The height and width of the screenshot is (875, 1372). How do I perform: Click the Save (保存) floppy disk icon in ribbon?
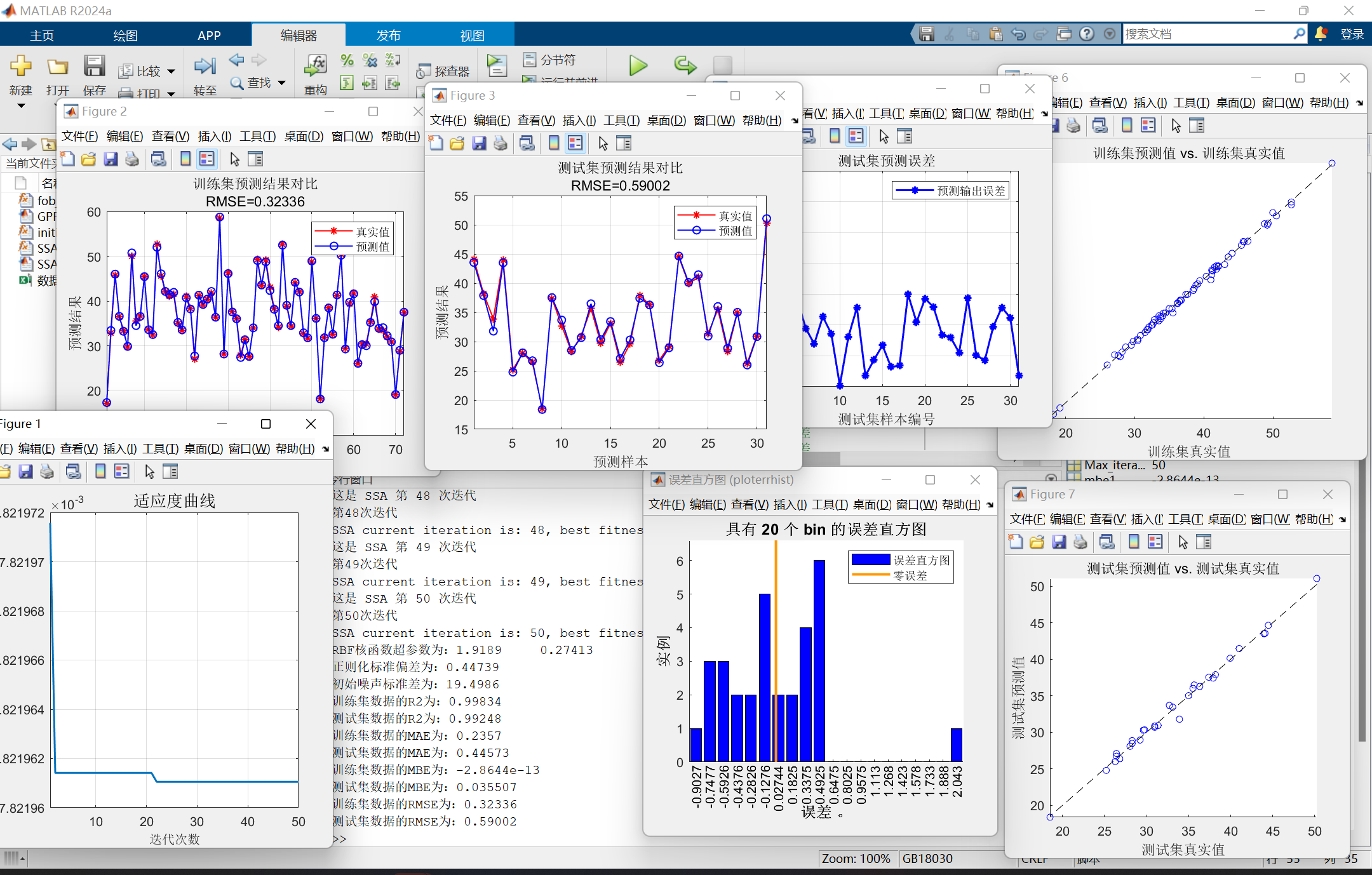click(x=94, y=66)
